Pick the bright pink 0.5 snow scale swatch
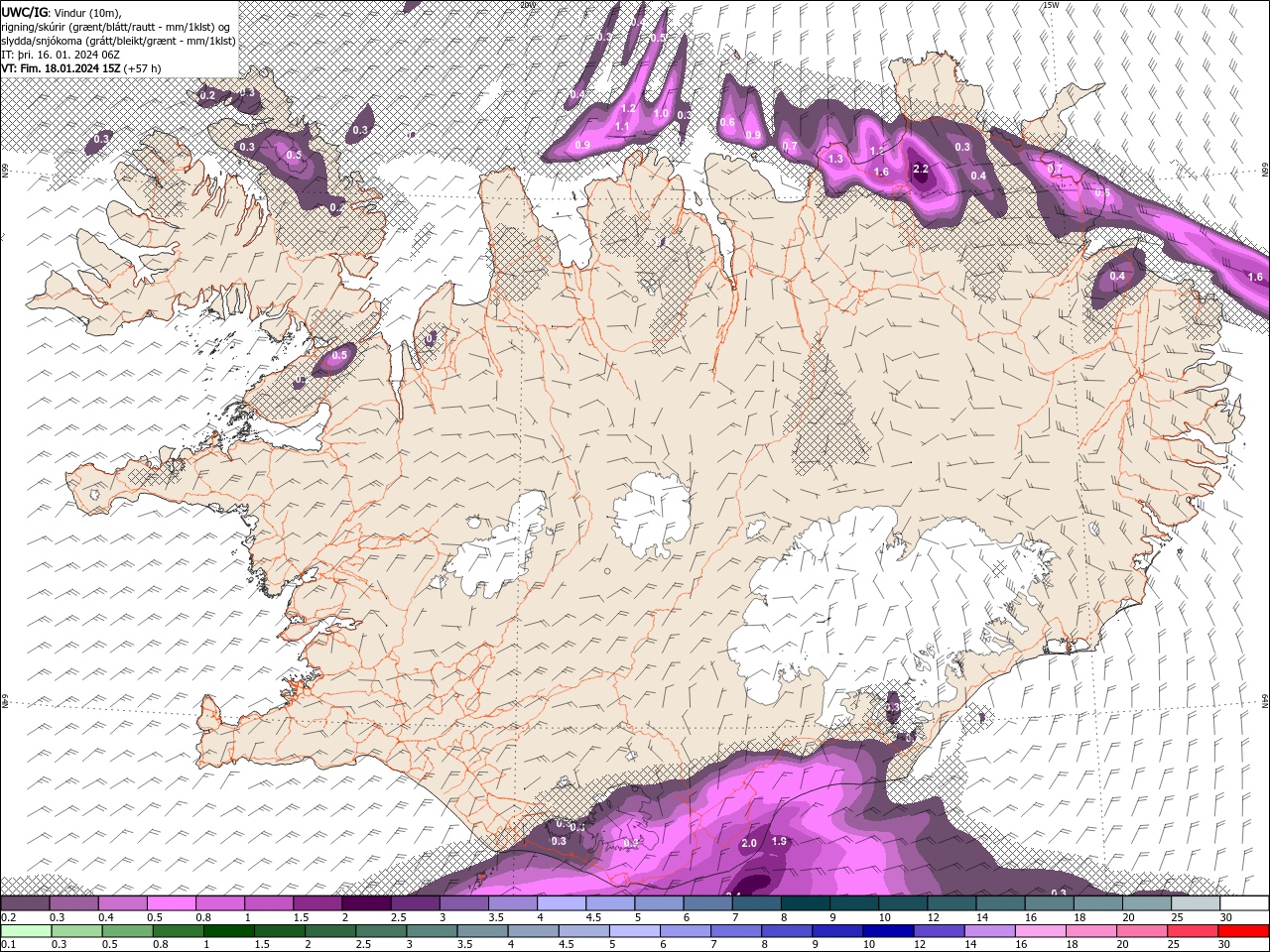The image size is (1270, 952). (171, 903)
